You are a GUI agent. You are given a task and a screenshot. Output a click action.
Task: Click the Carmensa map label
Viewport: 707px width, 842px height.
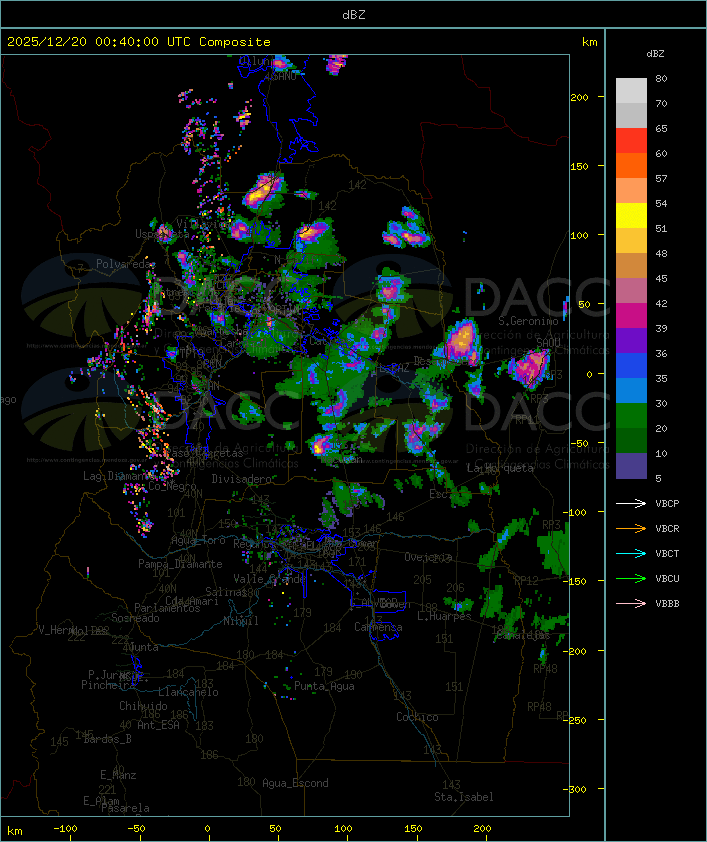point(378,627)
